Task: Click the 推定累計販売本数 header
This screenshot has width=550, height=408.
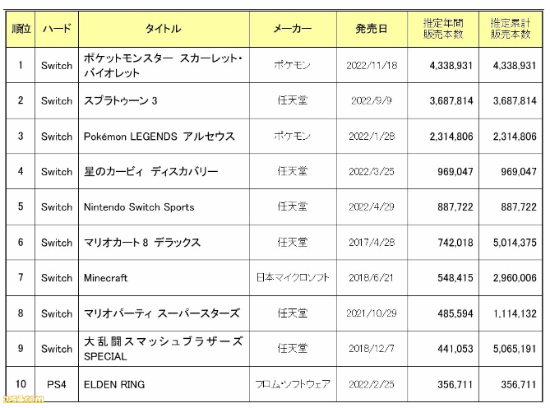Action: pyautogui.click(x=510, y=29)
